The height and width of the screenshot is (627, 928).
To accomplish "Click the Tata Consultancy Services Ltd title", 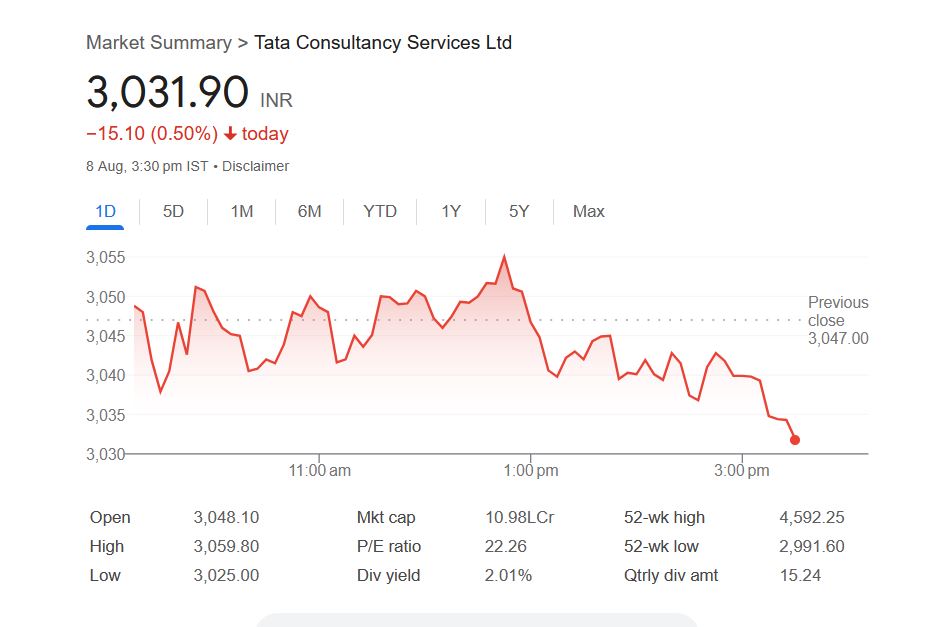I will [383, 42].
